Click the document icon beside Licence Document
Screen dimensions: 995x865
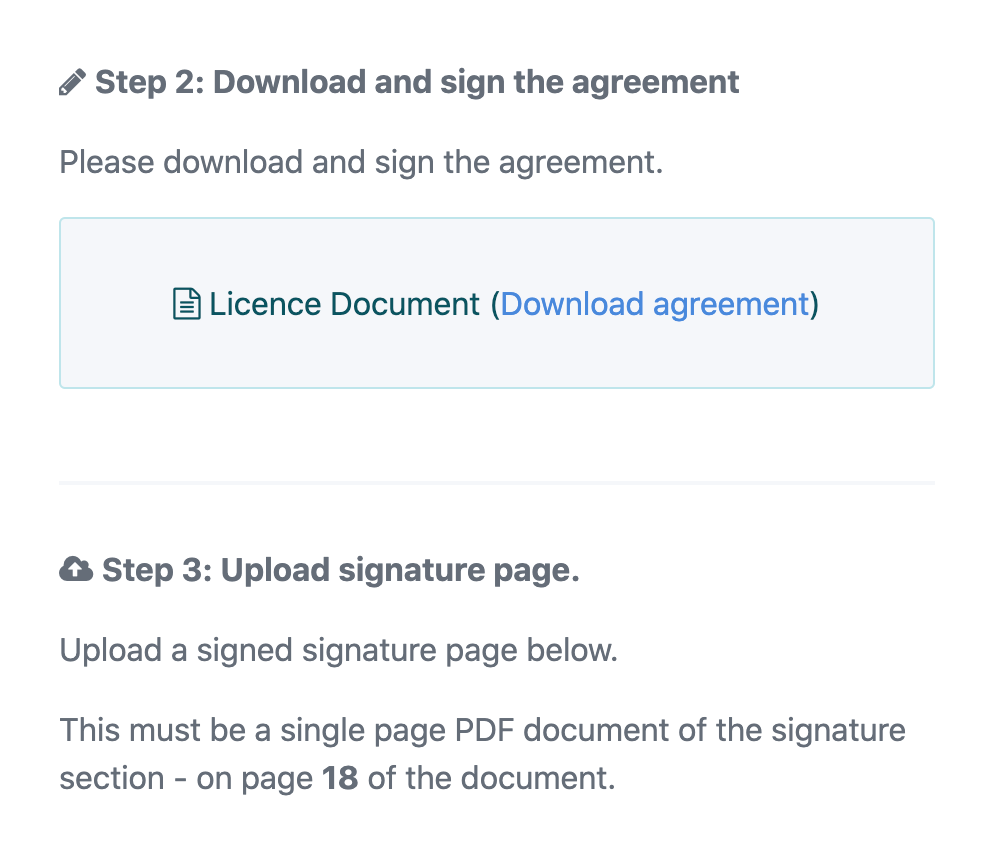click(187, 303)
